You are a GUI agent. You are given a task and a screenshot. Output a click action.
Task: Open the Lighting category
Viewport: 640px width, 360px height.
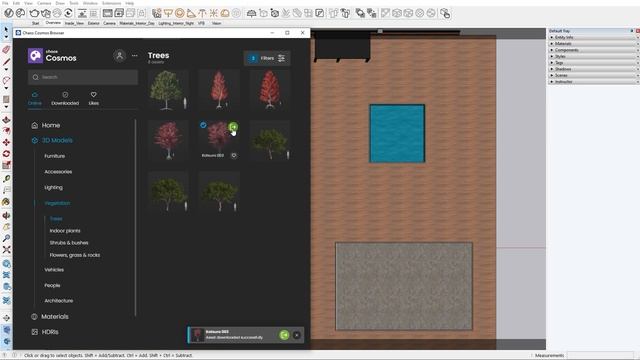[53, 187]
